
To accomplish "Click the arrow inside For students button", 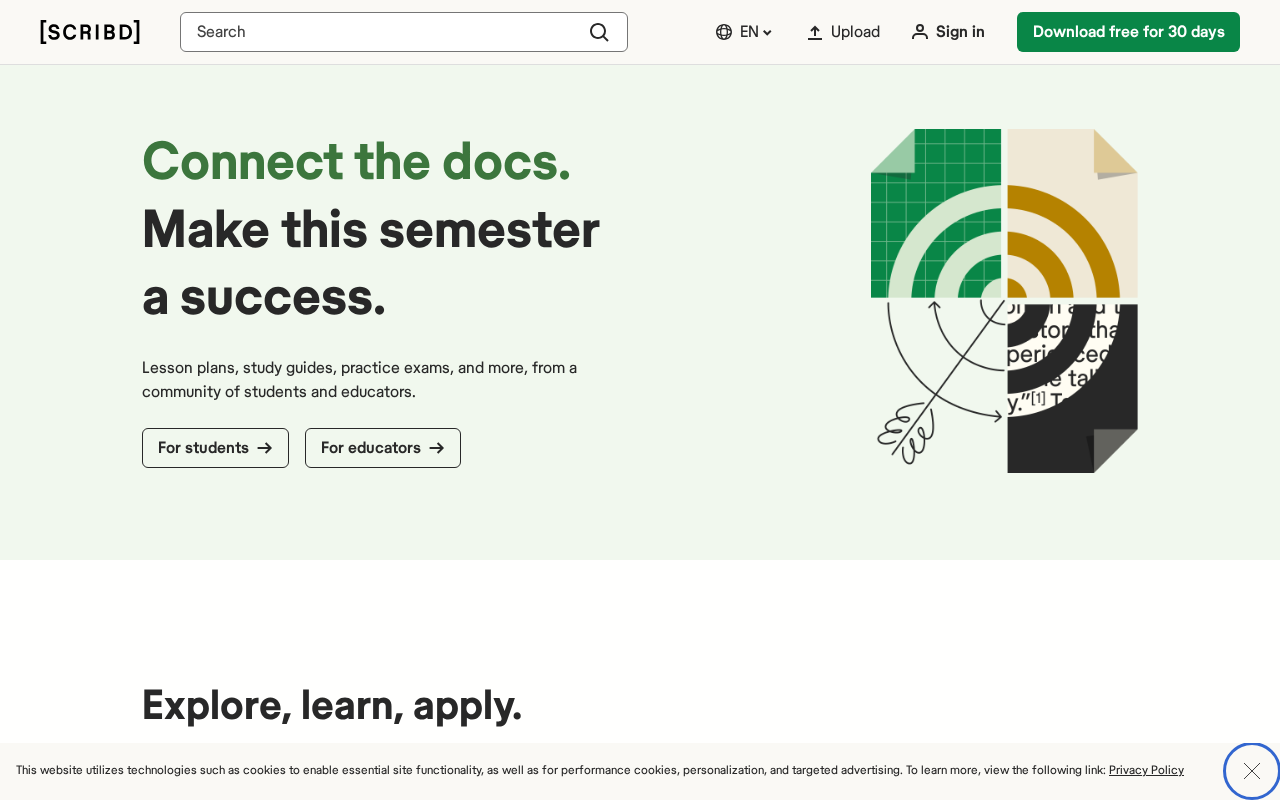I will pos(265,448).
